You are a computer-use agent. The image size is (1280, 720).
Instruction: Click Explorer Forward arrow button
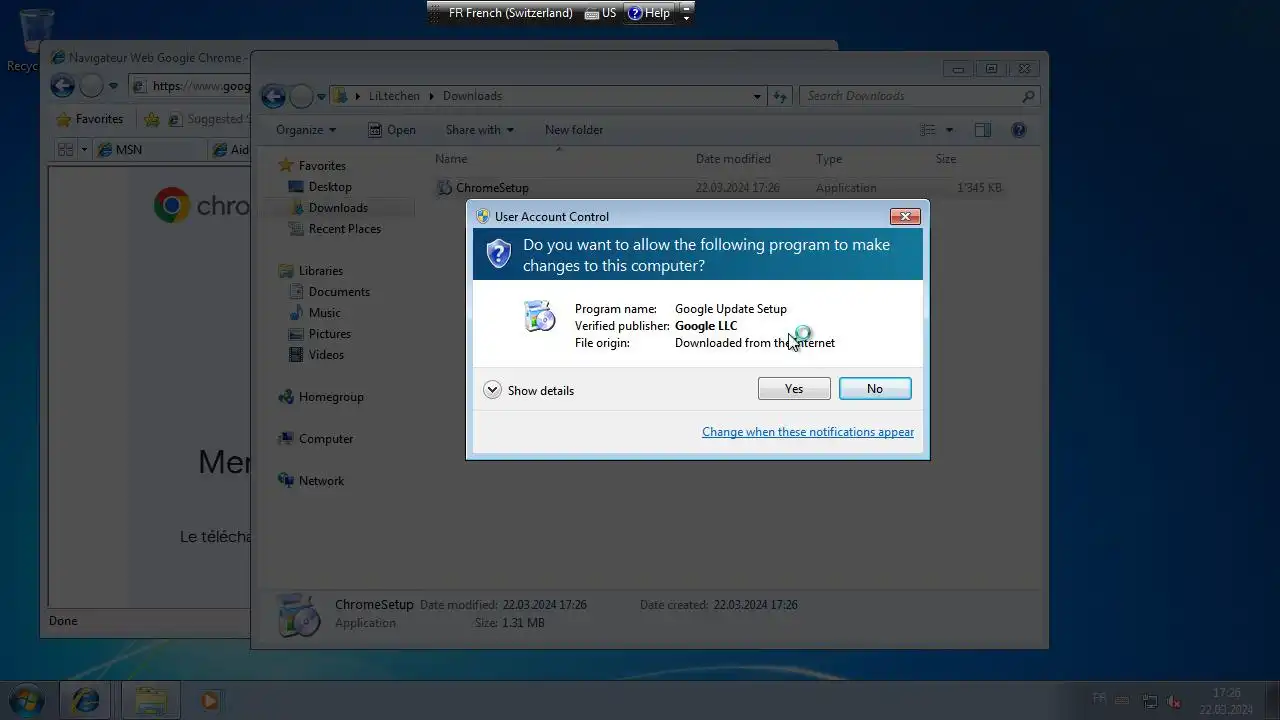coord(301,96)
